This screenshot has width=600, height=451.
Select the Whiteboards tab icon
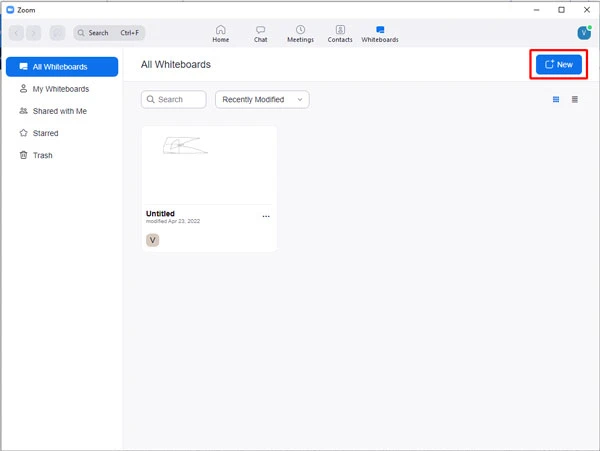(x=380, y=30)
